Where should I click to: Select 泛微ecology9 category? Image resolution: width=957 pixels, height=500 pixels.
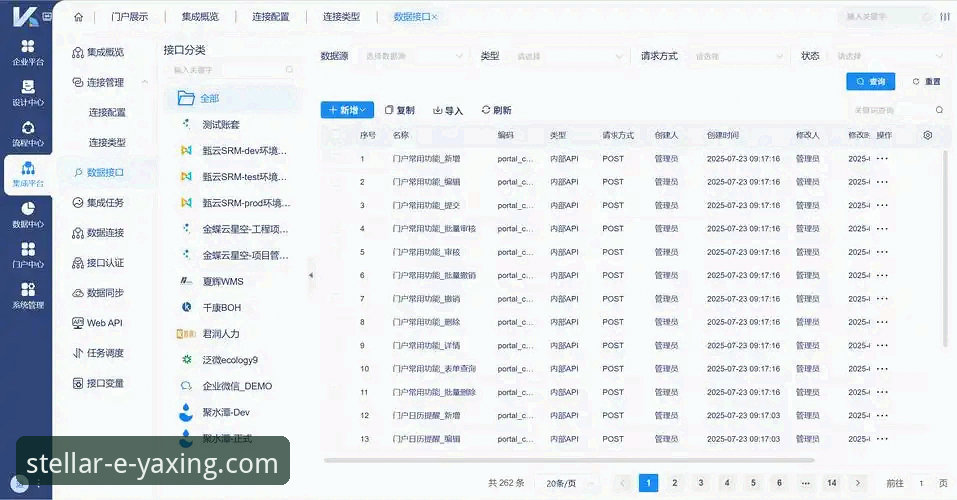pos(232,360)
